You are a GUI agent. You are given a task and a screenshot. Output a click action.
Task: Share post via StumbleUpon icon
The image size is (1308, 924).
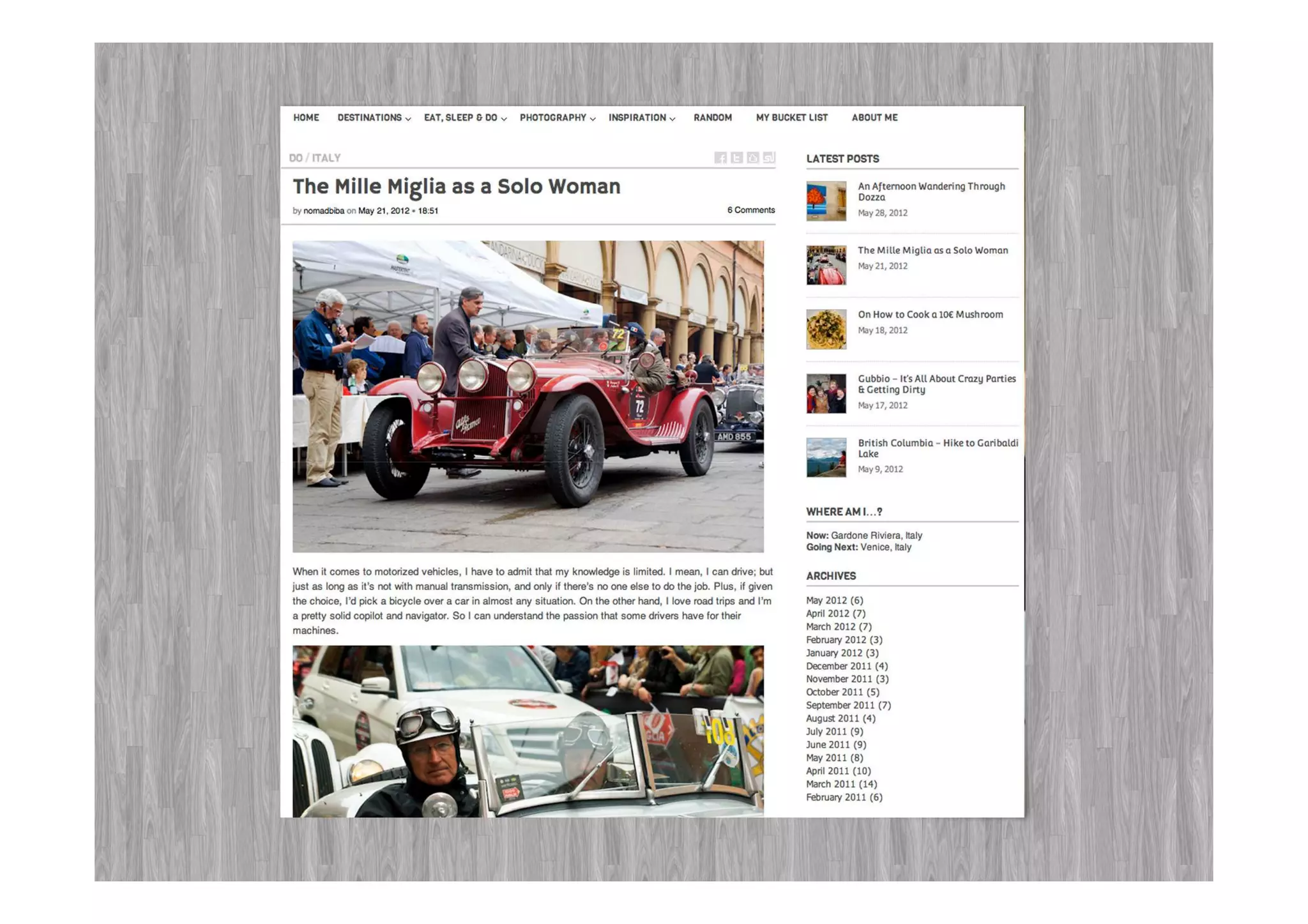(x=769, y=158)
